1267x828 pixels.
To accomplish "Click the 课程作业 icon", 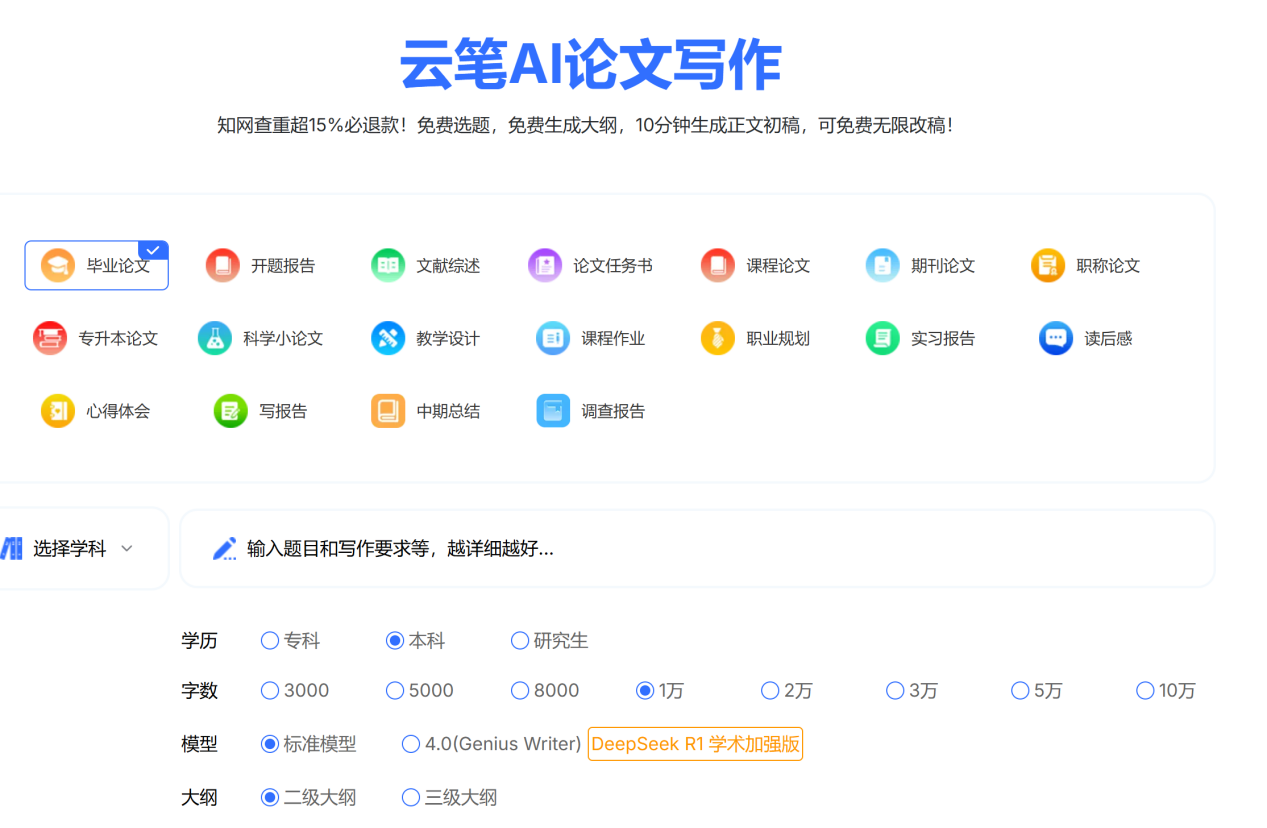I will click(x=553, y=338).
